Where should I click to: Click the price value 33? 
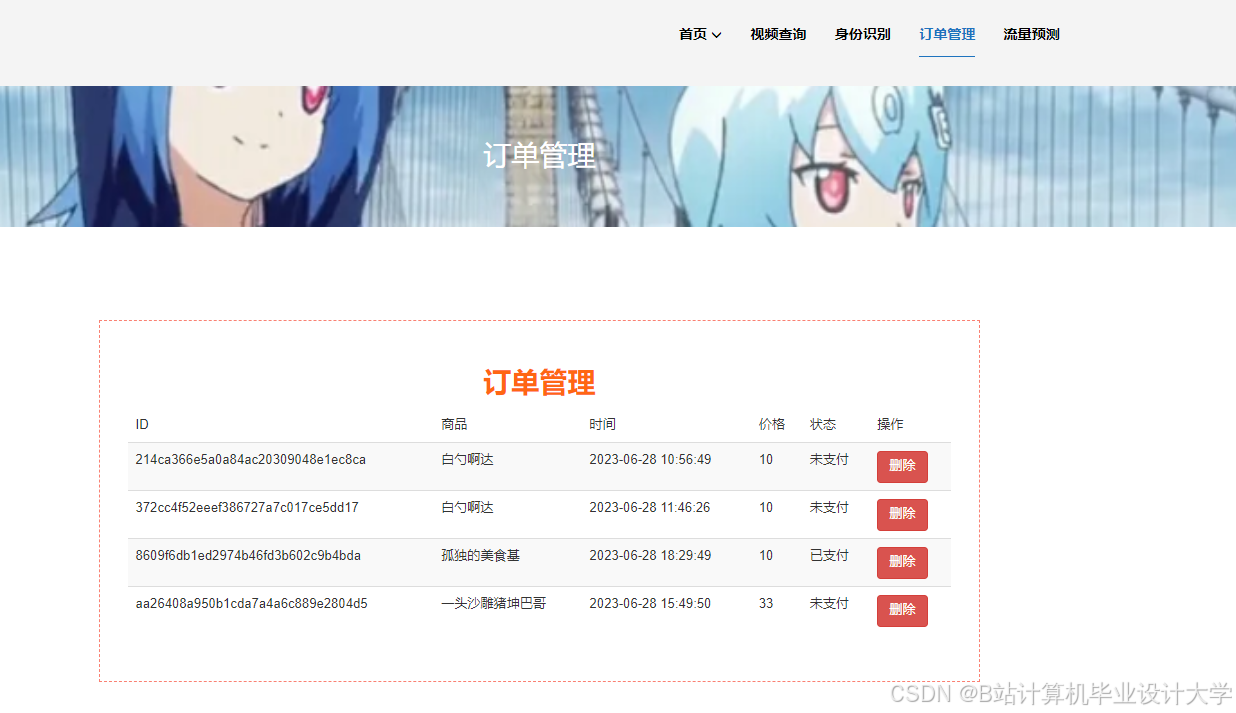[766, 604]
